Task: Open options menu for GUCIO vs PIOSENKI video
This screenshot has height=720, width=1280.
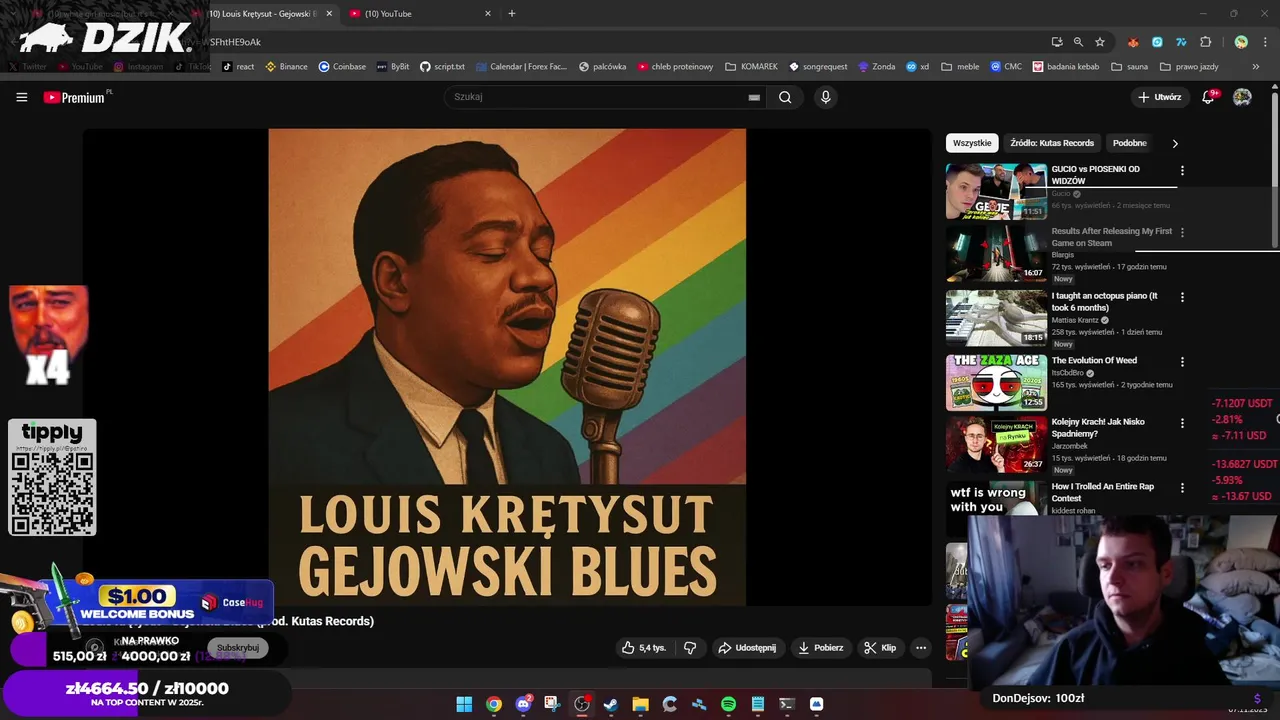Action: click(1182, 171)
